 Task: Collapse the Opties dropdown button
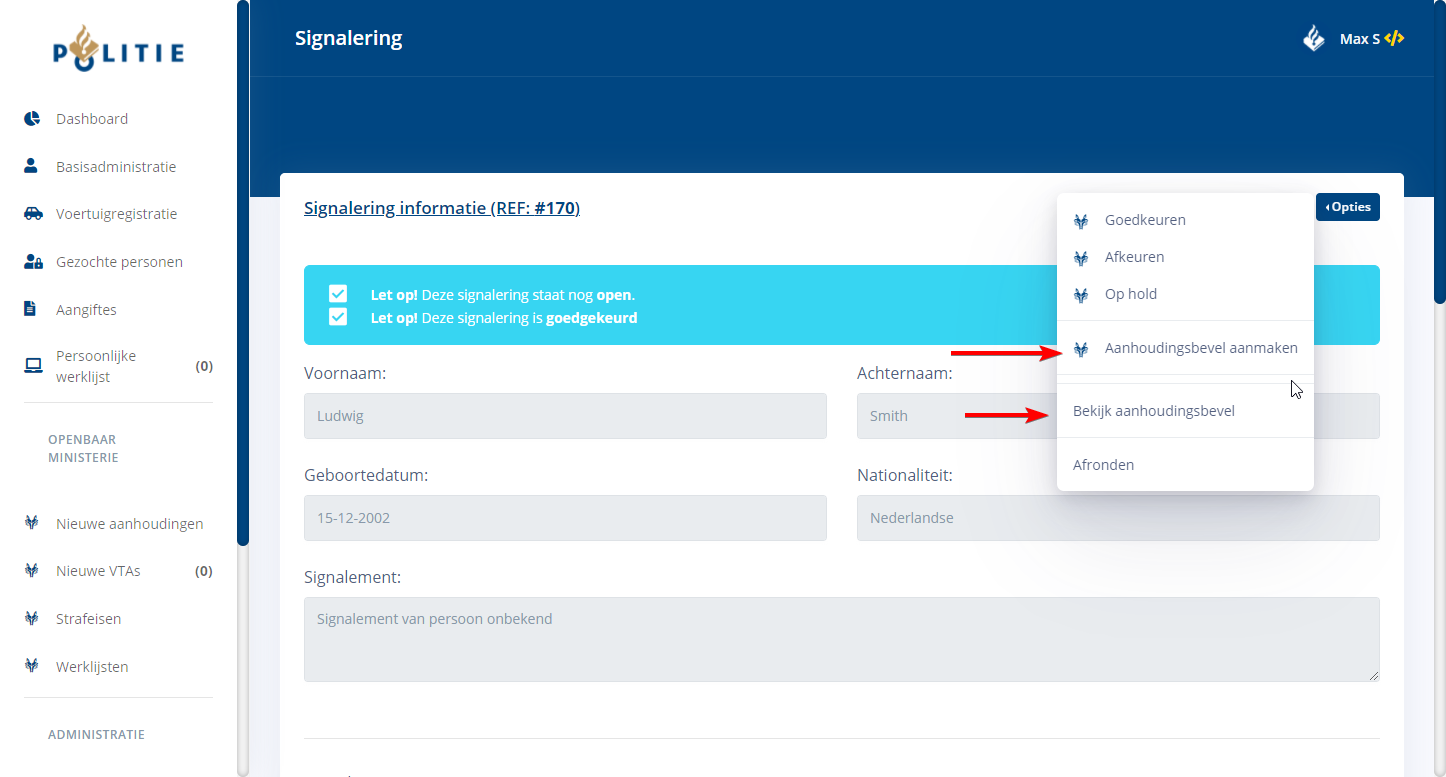point(1347,207)
